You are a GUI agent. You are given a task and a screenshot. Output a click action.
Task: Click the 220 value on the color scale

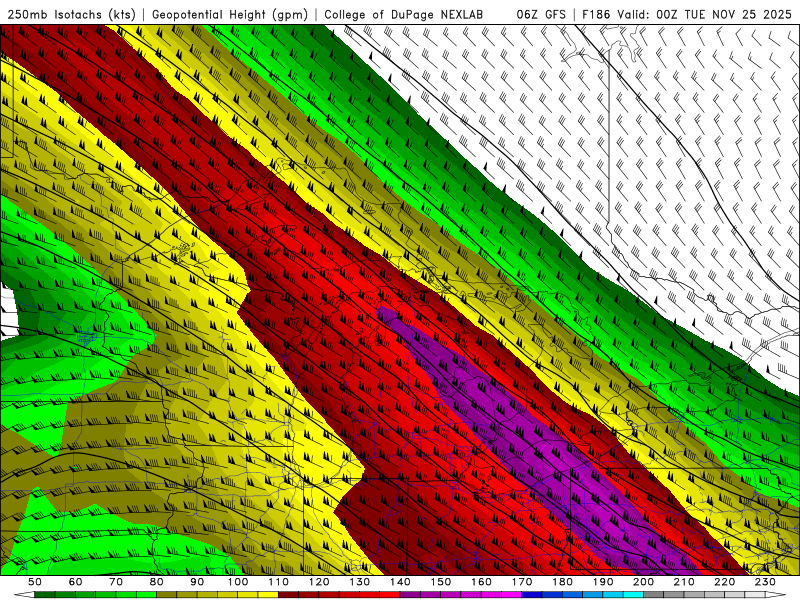coord(724,582)
